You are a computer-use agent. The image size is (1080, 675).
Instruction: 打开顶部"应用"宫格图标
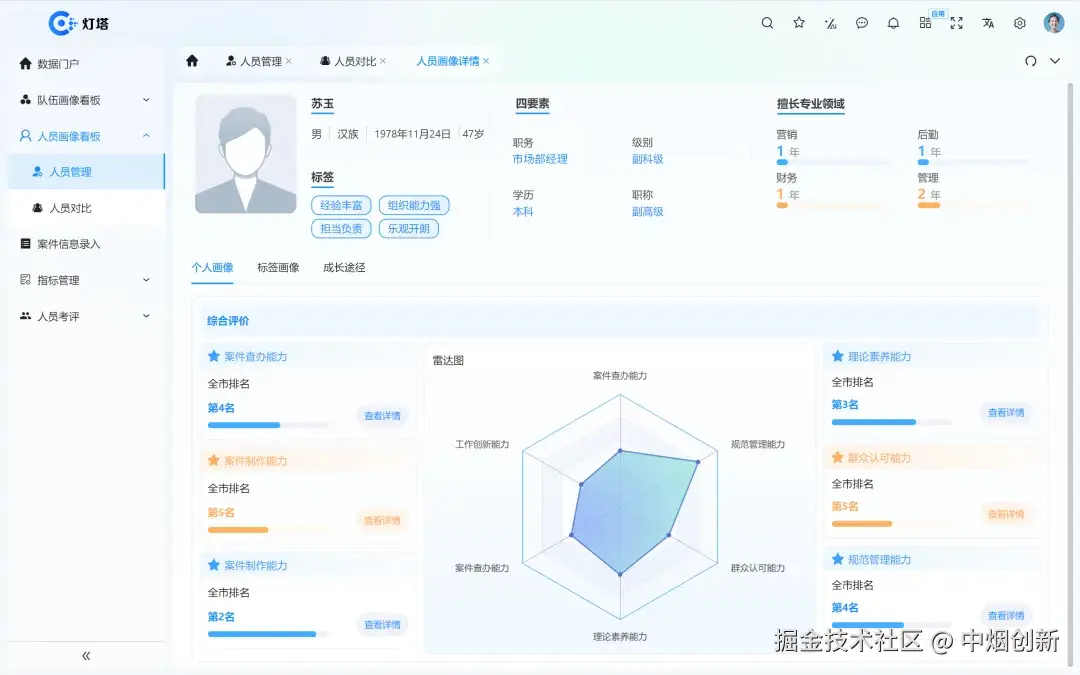(925, 22)
